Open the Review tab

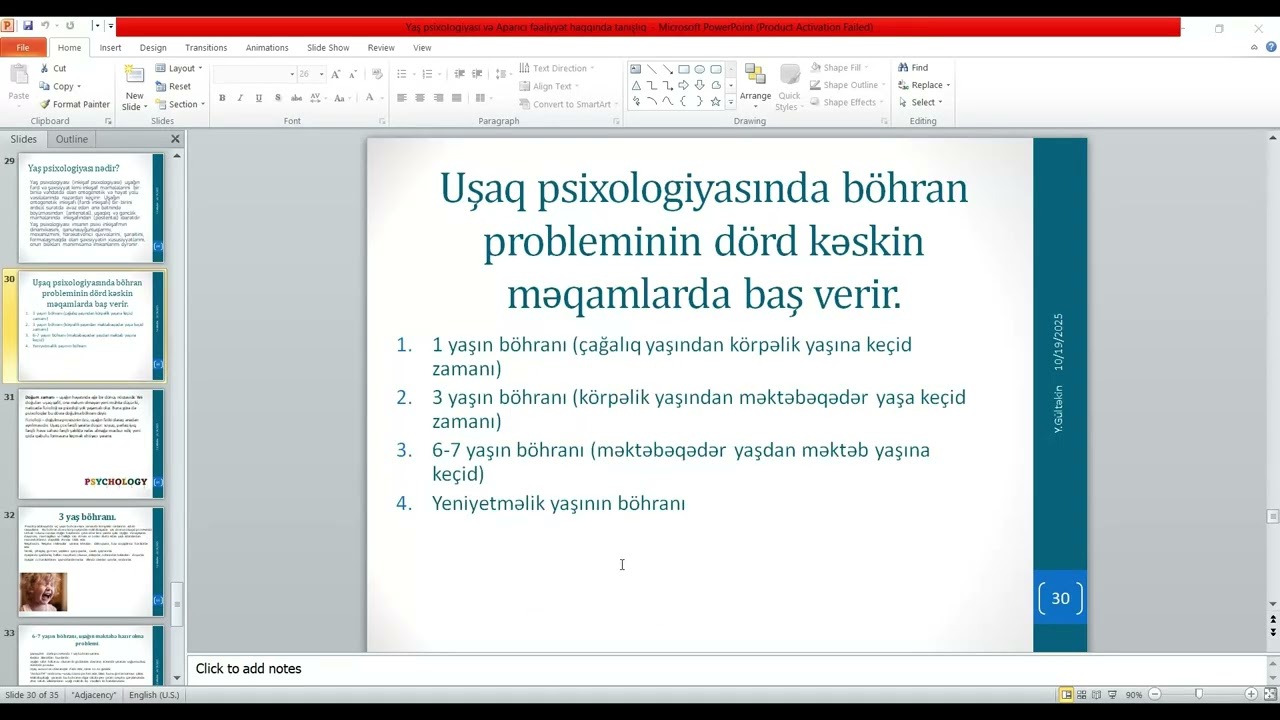tap(381, 47)
